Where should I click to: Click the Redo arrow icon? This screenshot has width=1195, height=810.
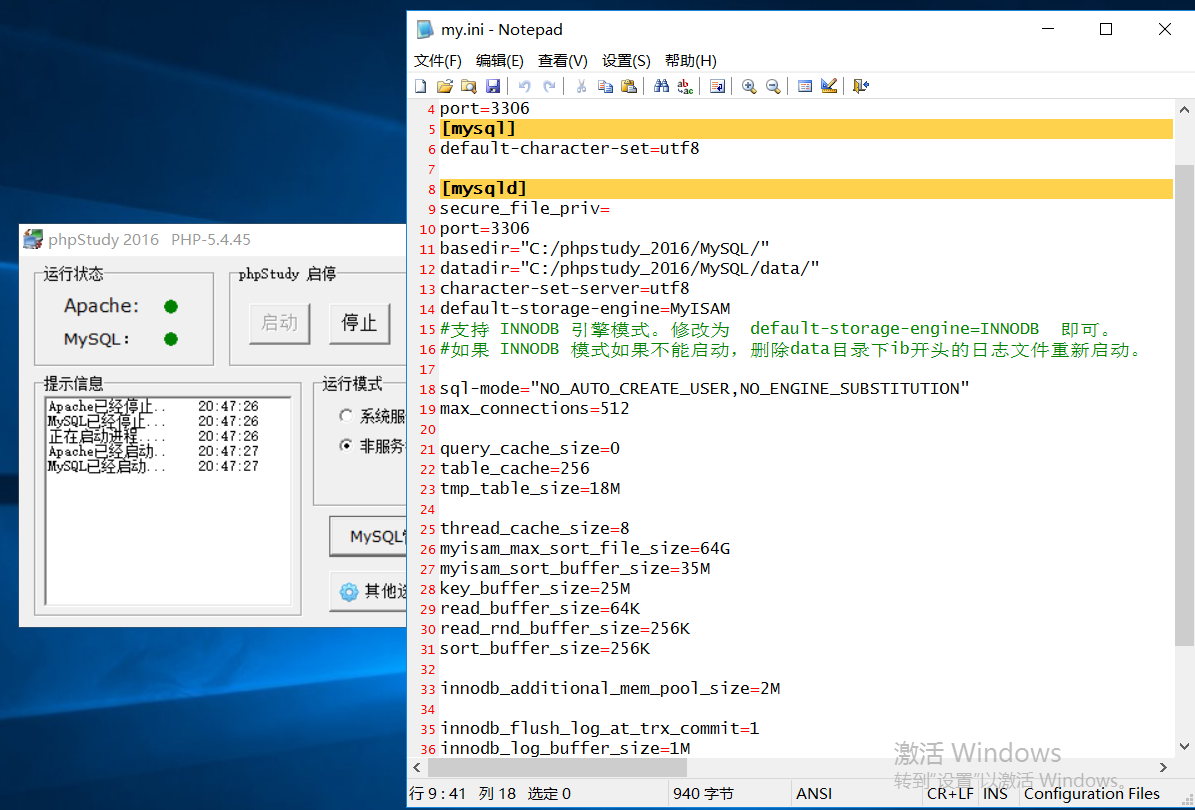tap(549, 86)
